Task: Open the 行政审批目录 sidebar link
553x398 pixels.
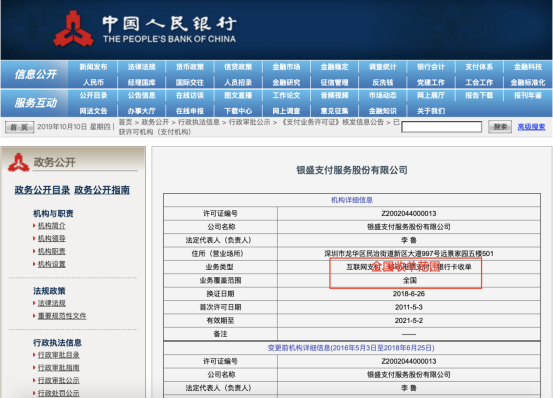Action: click(x=59, y=355)
